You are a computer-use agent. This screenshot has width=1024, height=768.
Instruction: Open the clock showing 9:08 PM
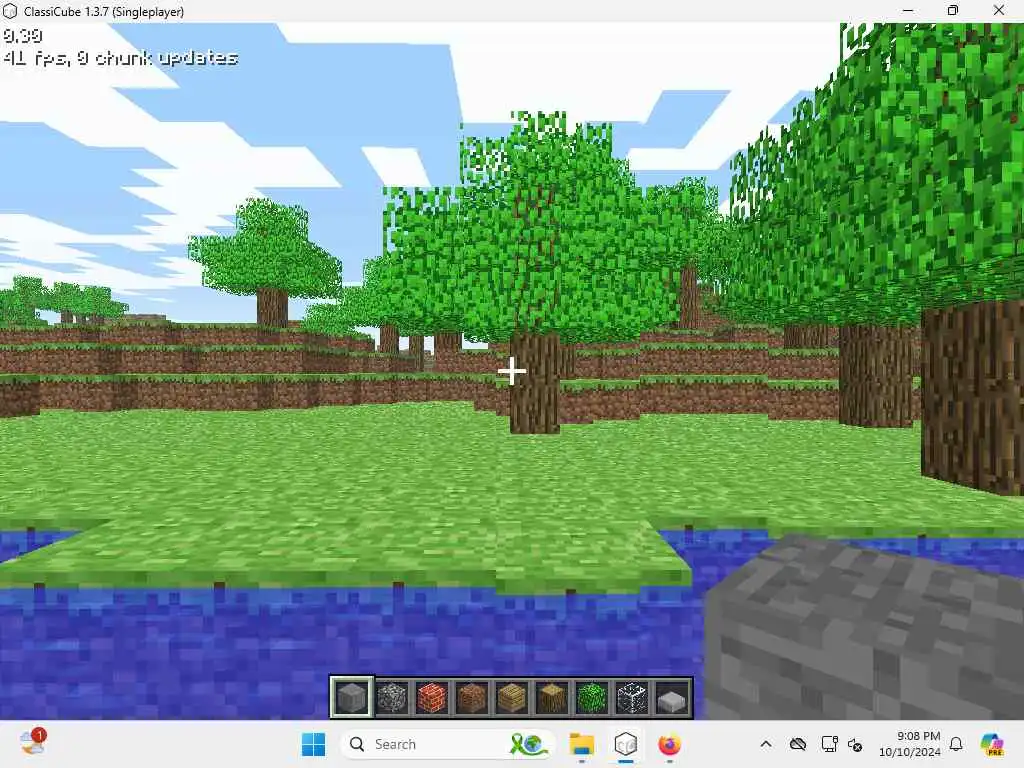click(x=909, y=744)
